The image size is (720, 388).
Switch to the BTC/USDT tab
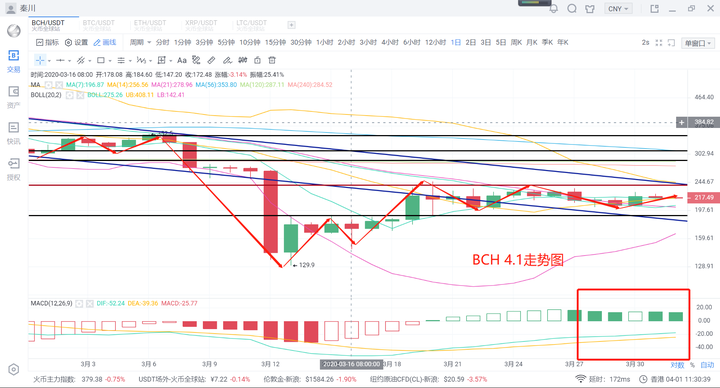coord(99,25)
